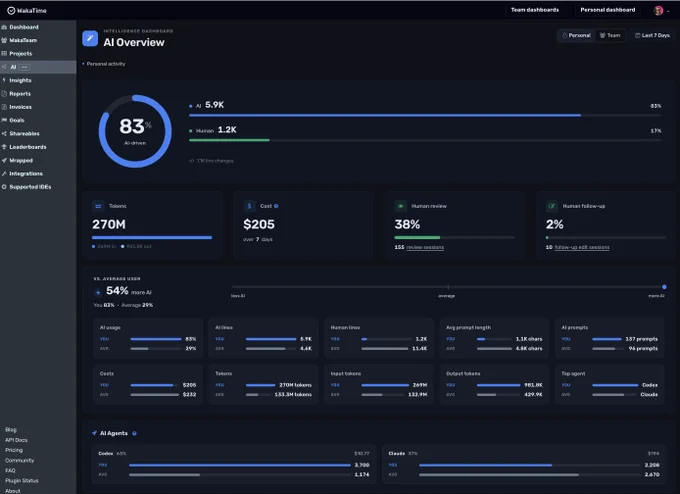680x494 pixels.
Task: Click the Dashboard sidebar icon
Action: coord(4,27)
